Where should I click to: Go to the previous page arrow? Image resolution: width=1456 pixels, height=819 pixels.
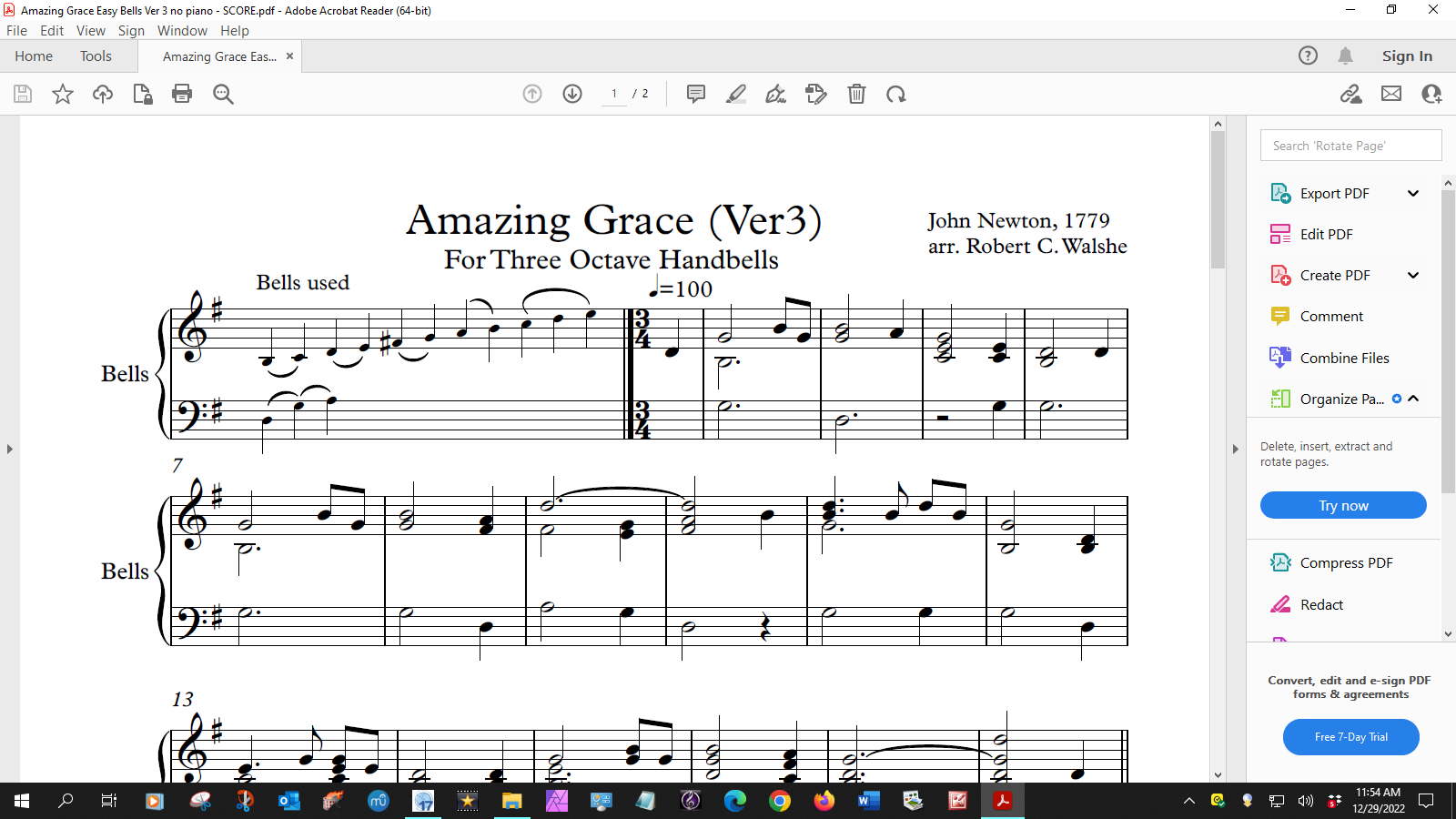click(x=532, y=94)
